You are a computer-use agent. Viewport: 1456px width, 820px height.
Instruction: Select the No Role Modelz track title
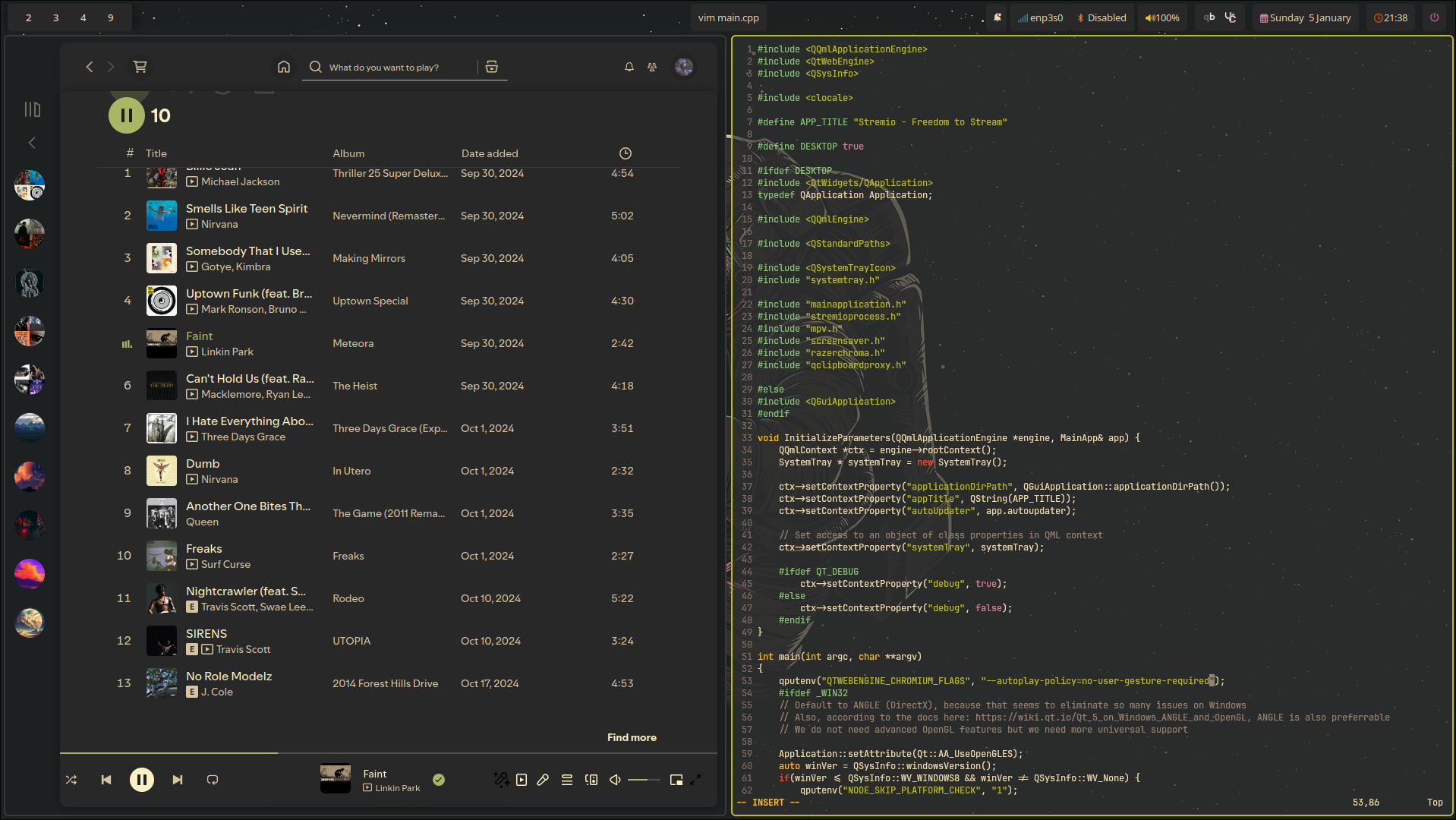coord(228,676)
